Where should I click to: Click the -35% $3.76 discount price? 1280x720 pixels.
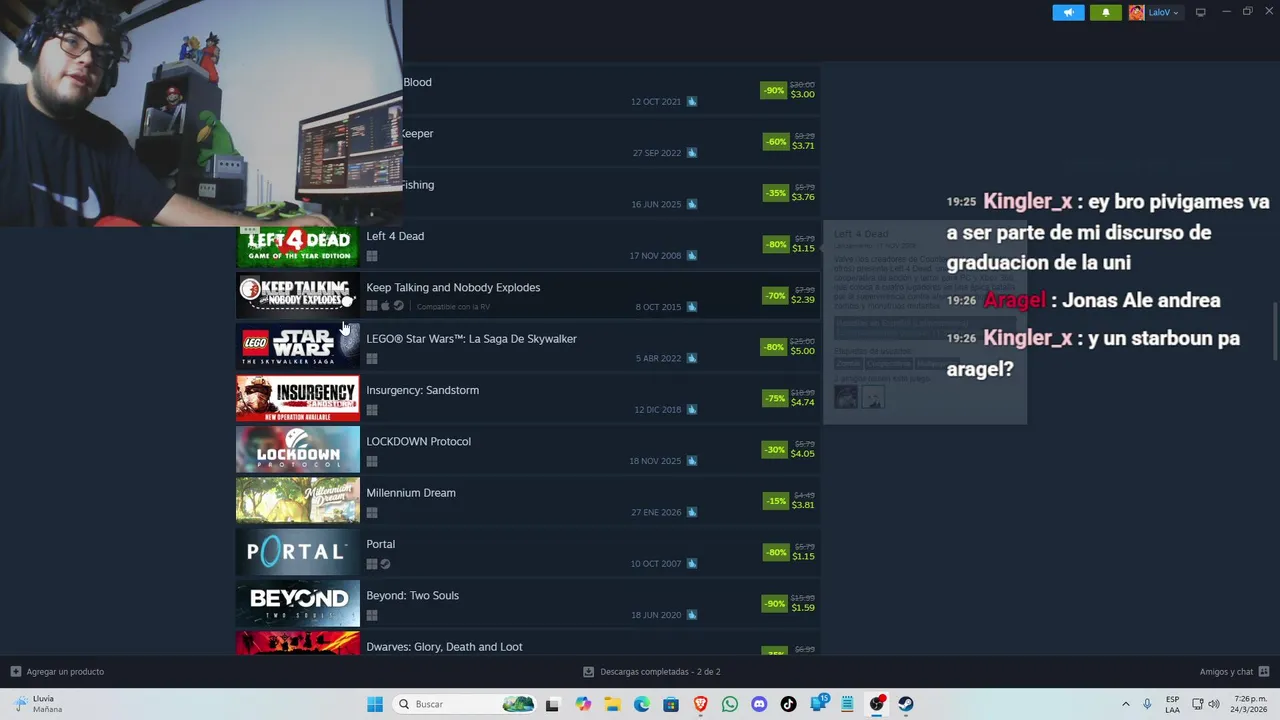click(x=789, y=193)
